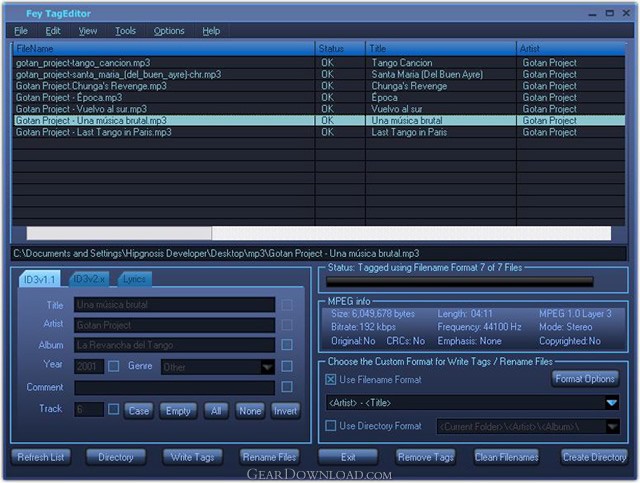Click the Invert selection button
The height and width of the screenshot is (483, 640).
(x=285, y=411)
